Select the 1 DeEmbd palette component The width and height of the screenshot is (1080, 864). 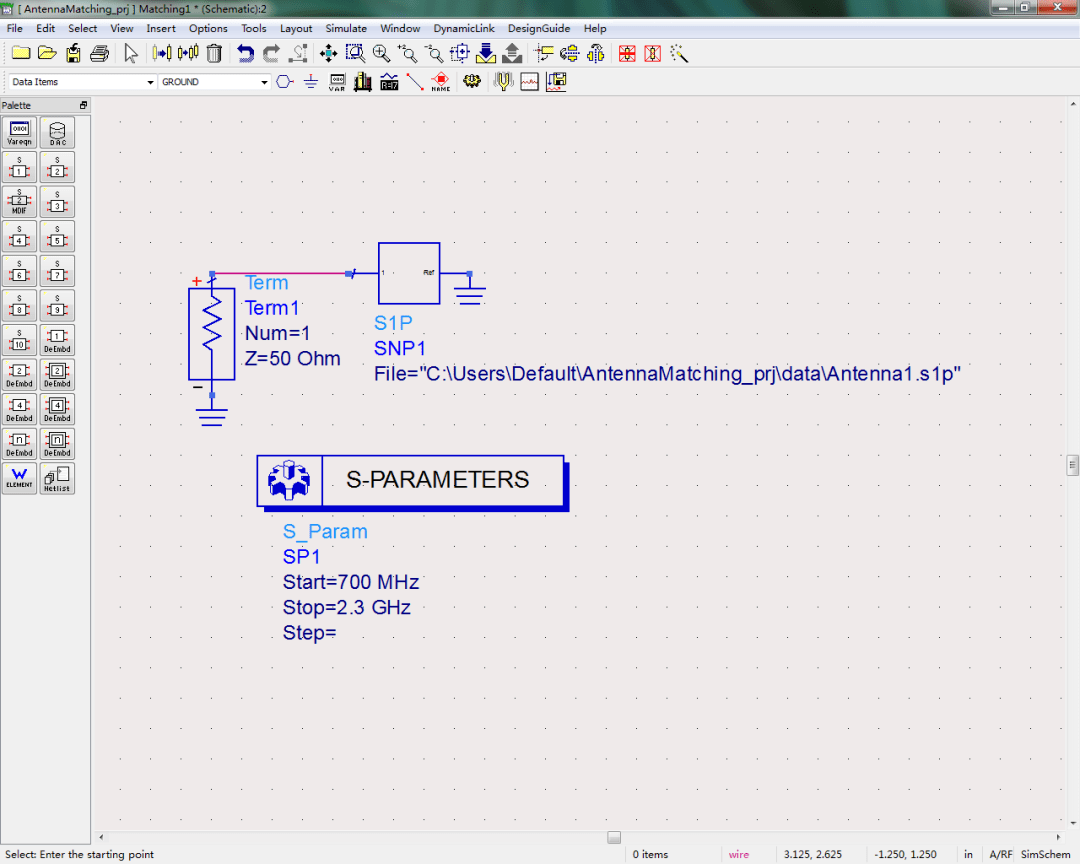[x=57, y=340]
